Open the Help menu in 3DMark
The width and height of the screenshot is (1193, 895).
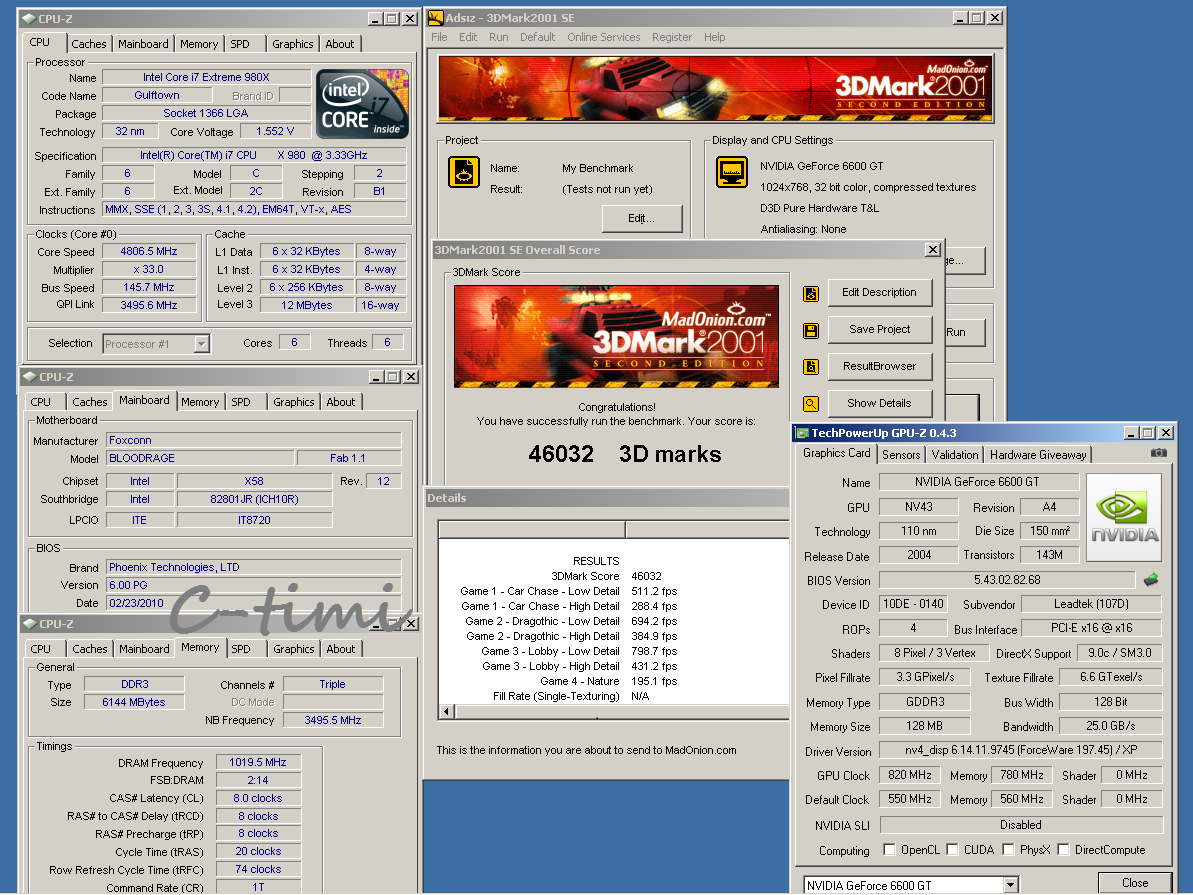714,37
